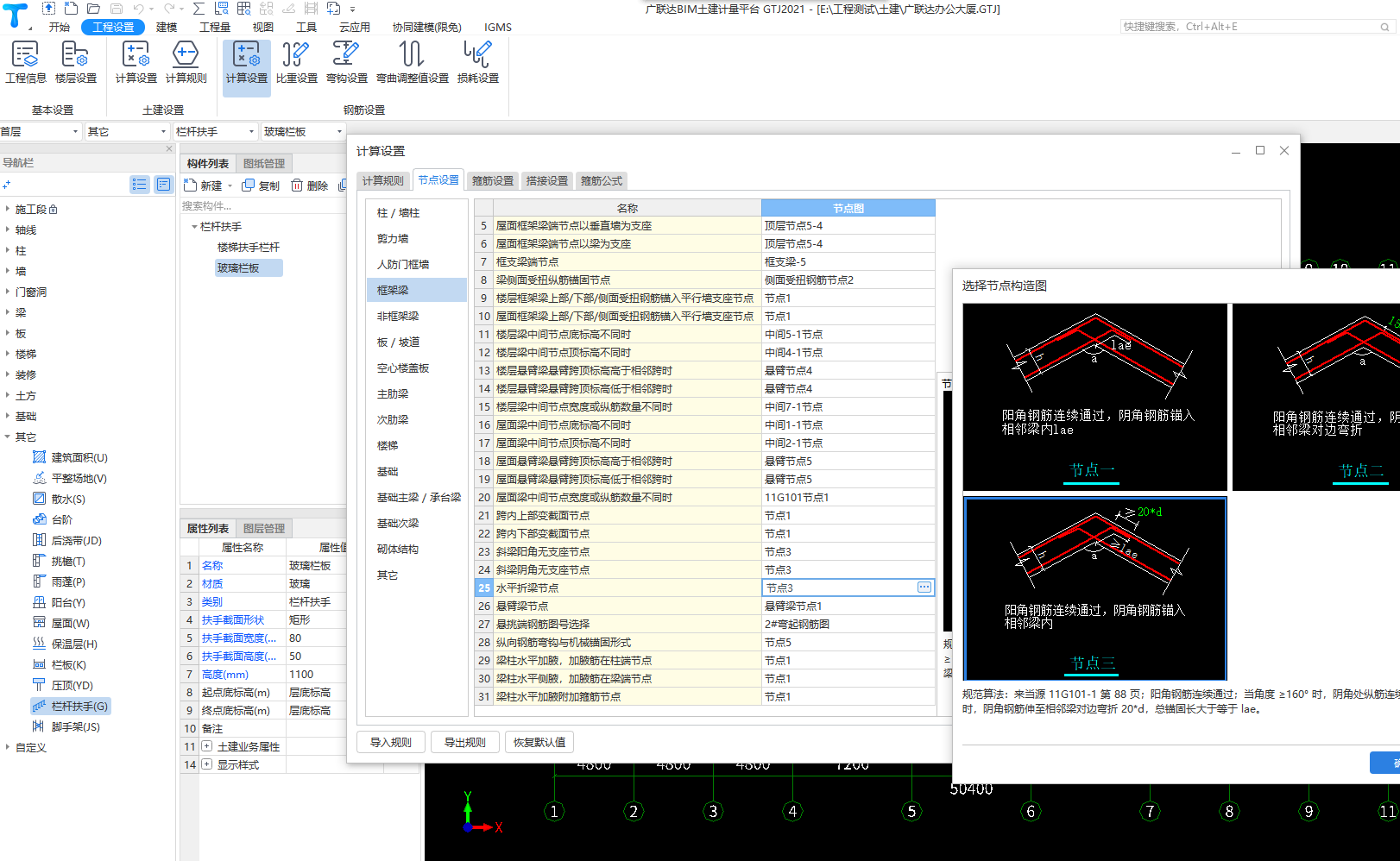Screen dimensions: 1400x861
Task: Click 导出规则 button
Action: (x=465, y=742)
